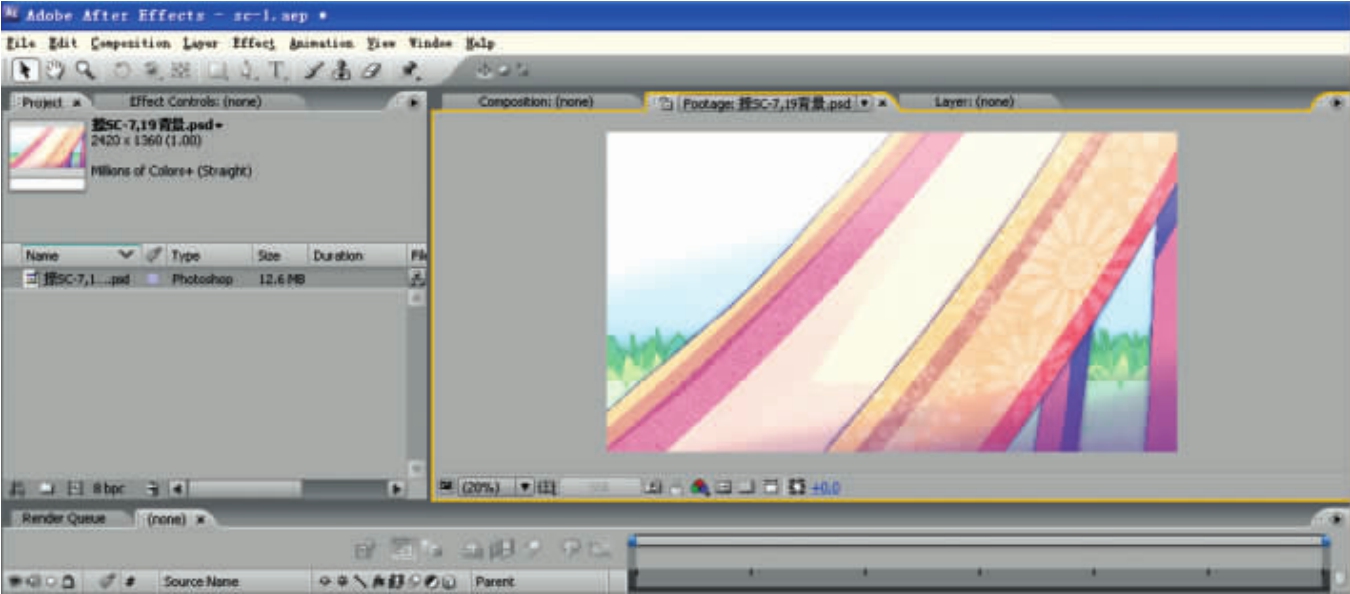Open the Layer menu

pyautogui.click(x=200, y=44)
